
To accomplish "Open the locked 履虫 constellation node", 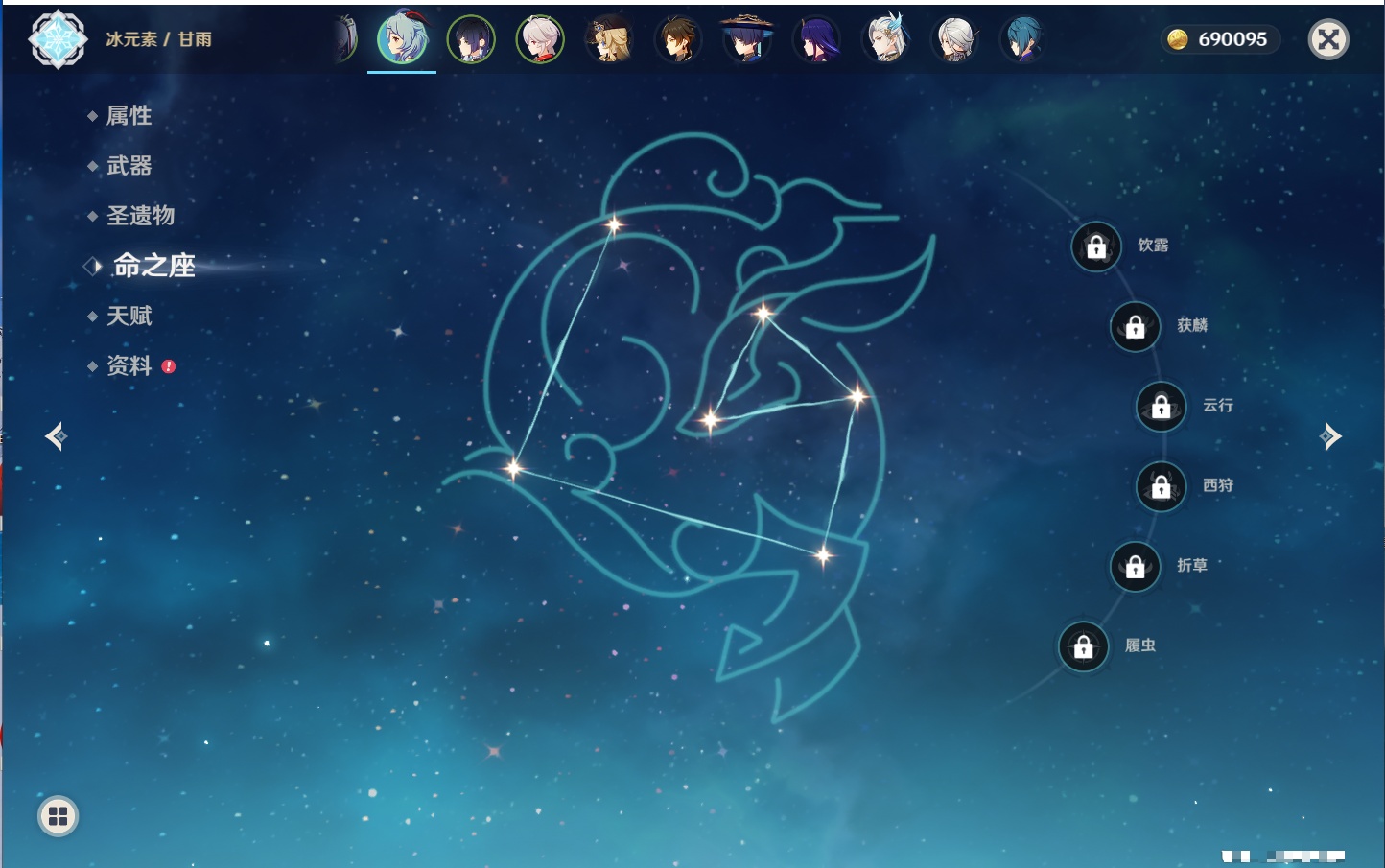I will 1084,646.
